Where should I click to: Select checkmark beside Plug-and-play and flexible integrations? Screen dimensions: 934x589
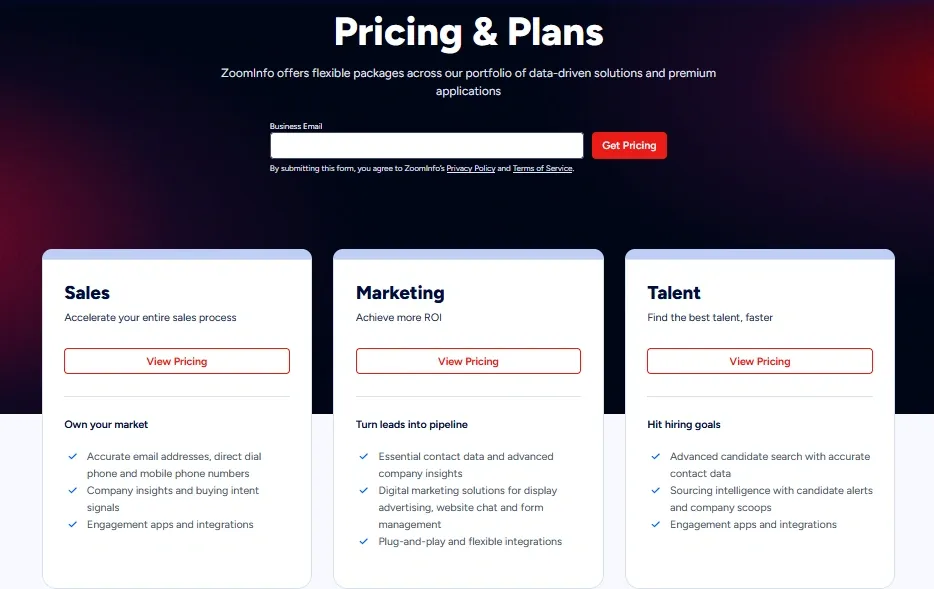click(x=364, y=542)
